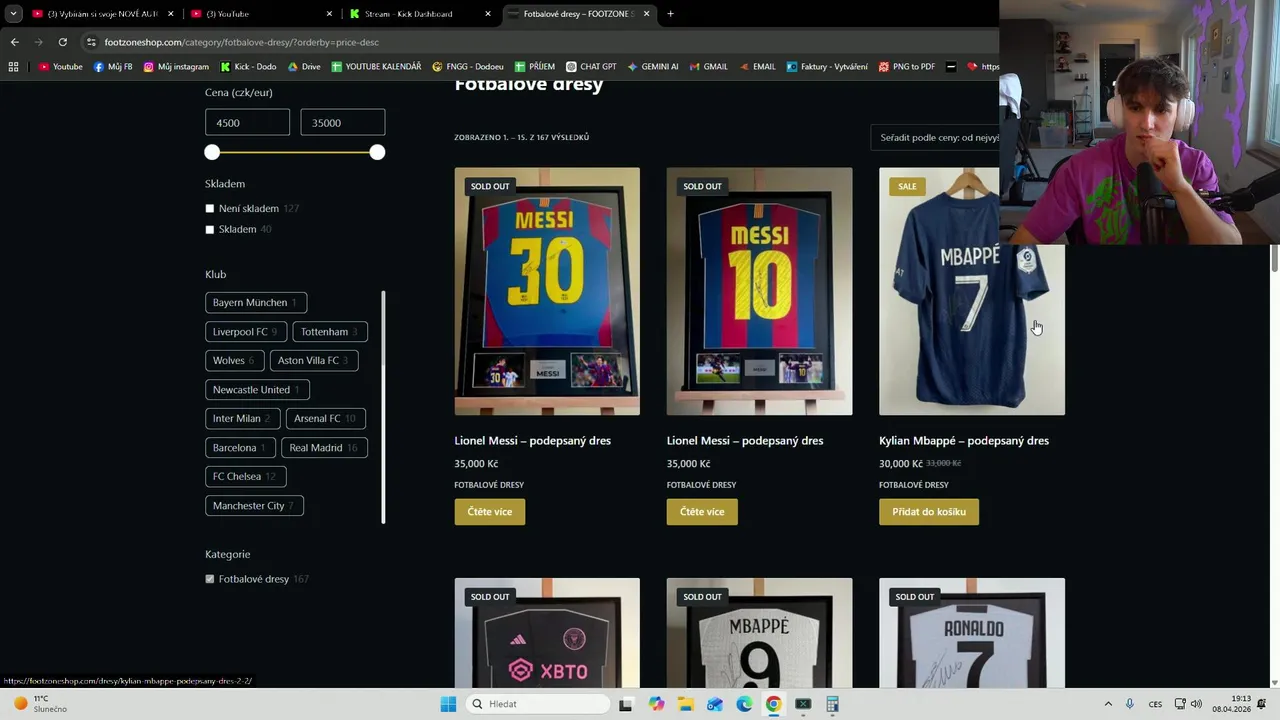The width and height of the screenshot is (1280, 720).
Task: Open Kylian Mbappé – podepsaný dres title link
Action: pos(964,440)
